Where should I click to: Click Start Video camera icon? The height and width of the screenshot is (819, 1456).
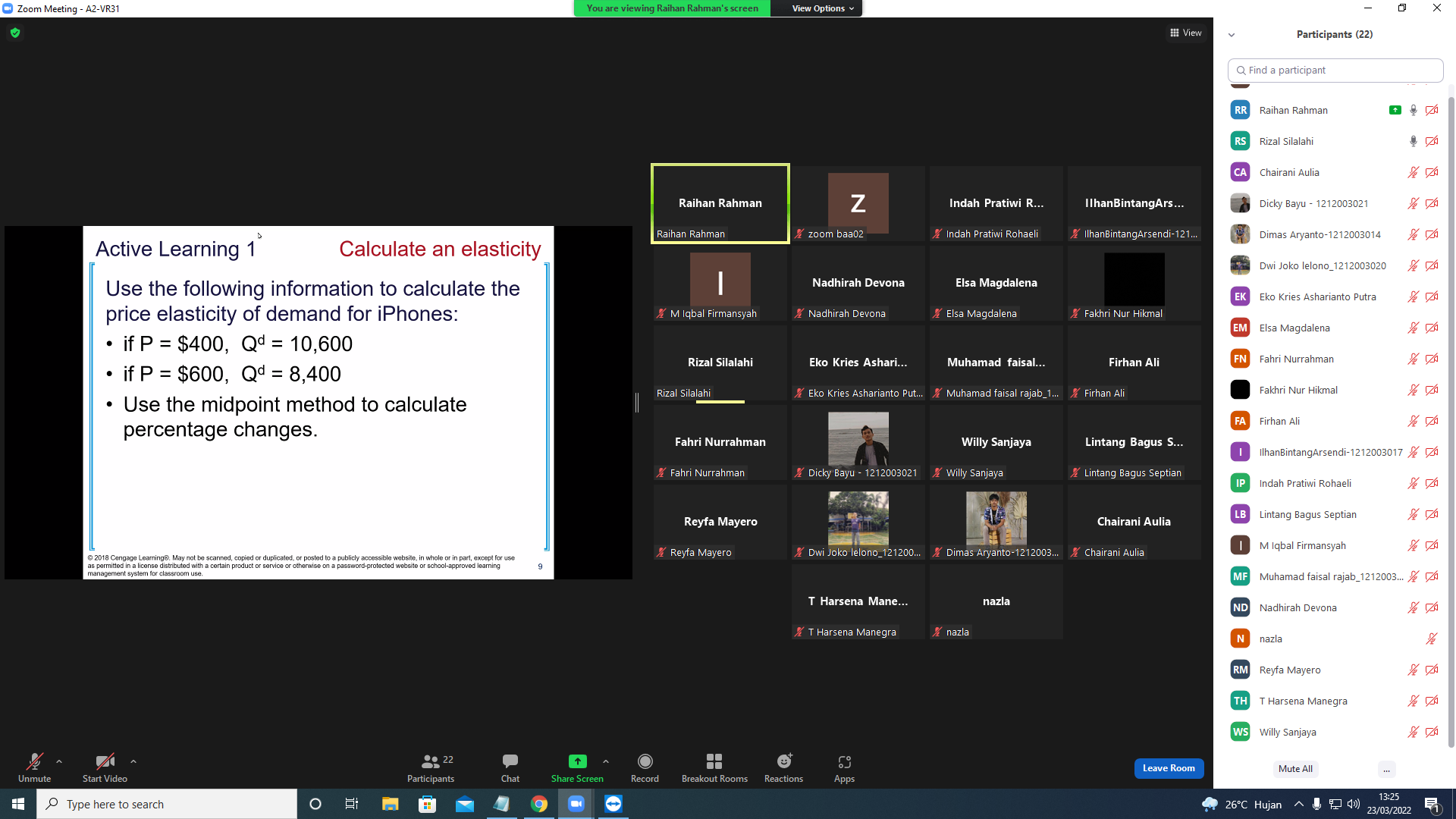coord(105,761)
